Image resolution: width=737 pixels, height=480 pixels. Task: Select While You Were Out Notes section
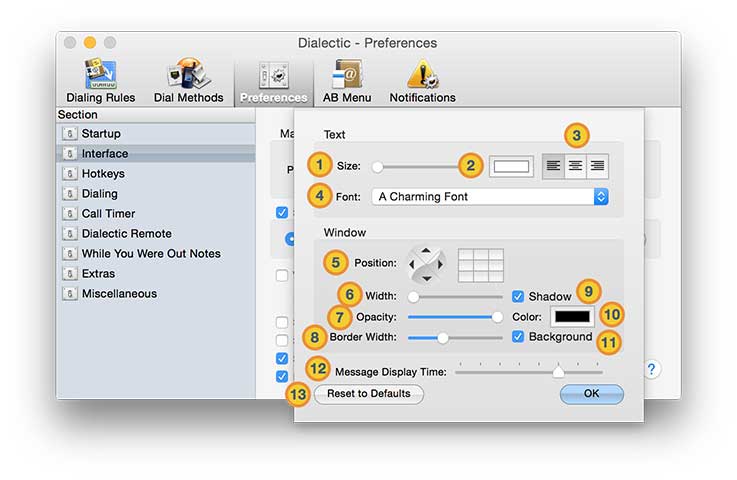(x=156, y=253)
